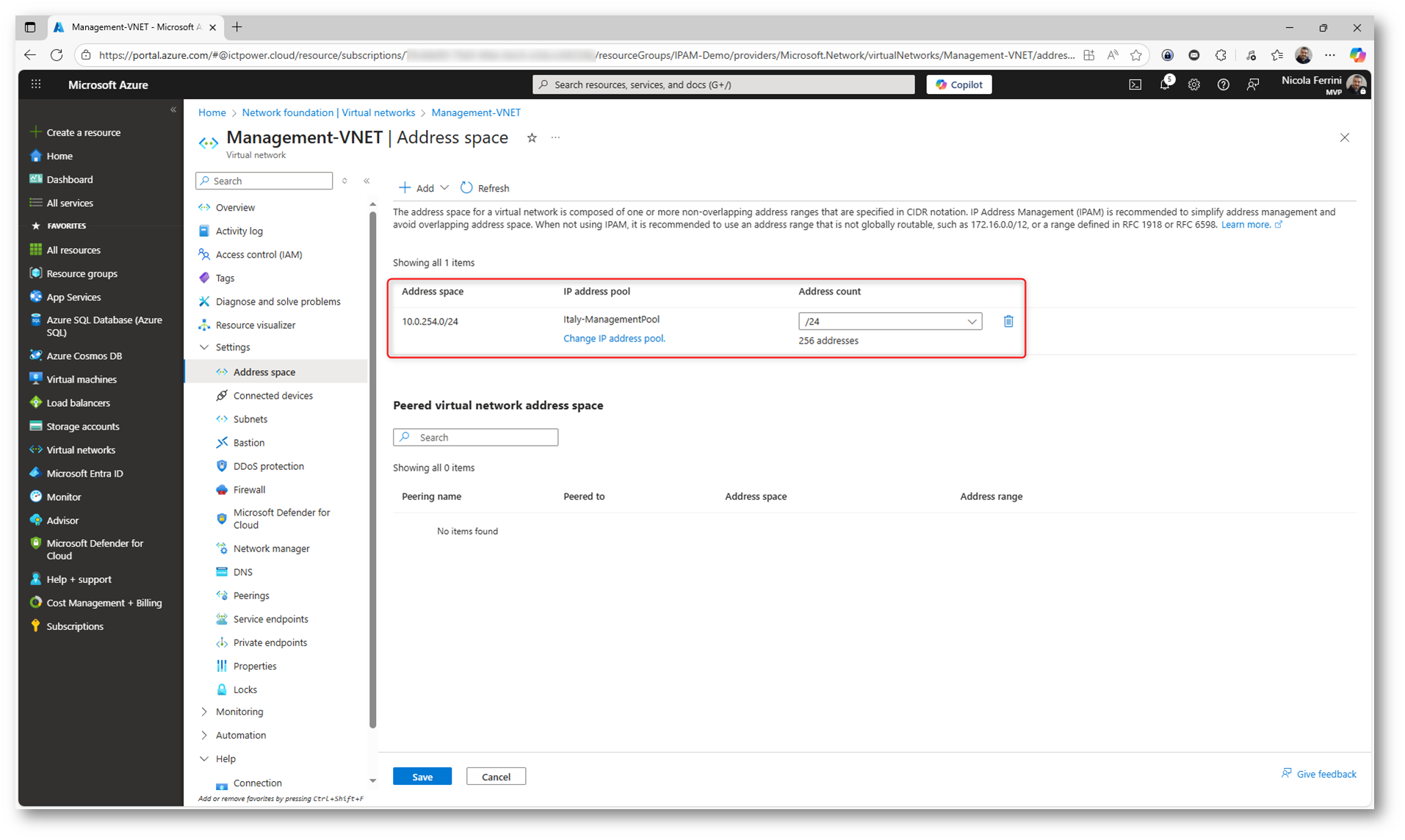Image resolution: width=1405 pixels, height=840 pixels.
Task: Select Peerings from the Settings menu
Action: tap(250, 595)
